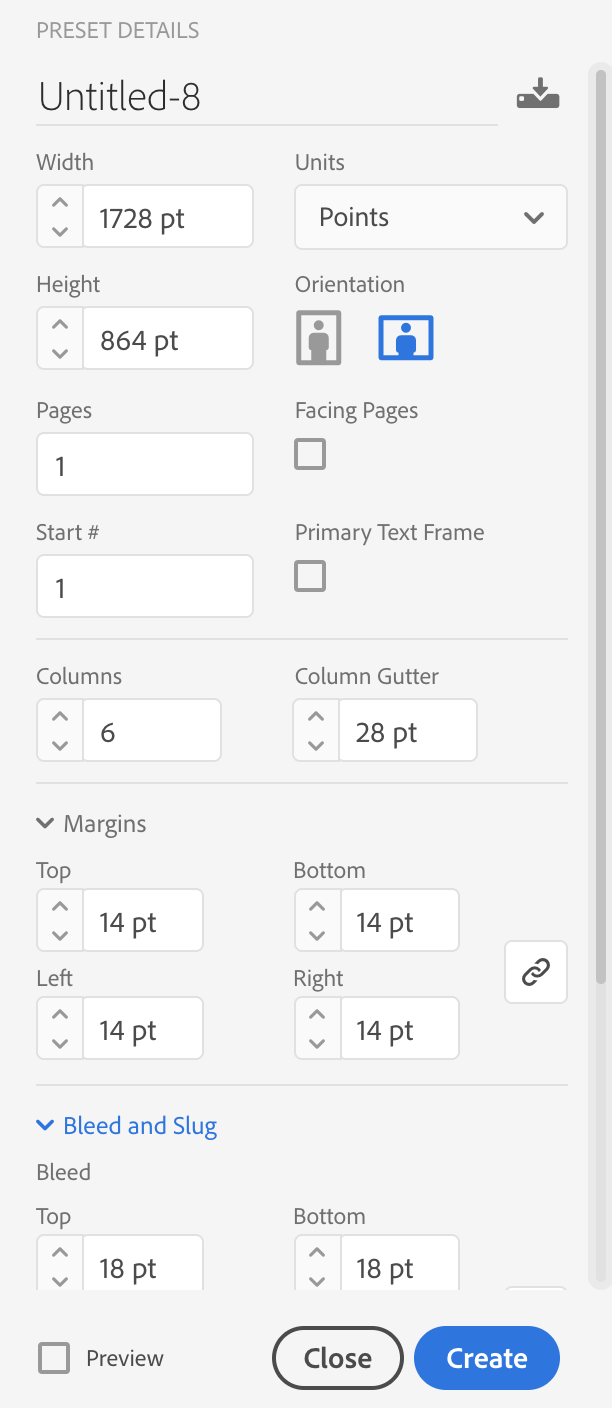Viewport: 612px width, 1408px height.
Task: Click the Close button
Action: tap(338, 1358)
